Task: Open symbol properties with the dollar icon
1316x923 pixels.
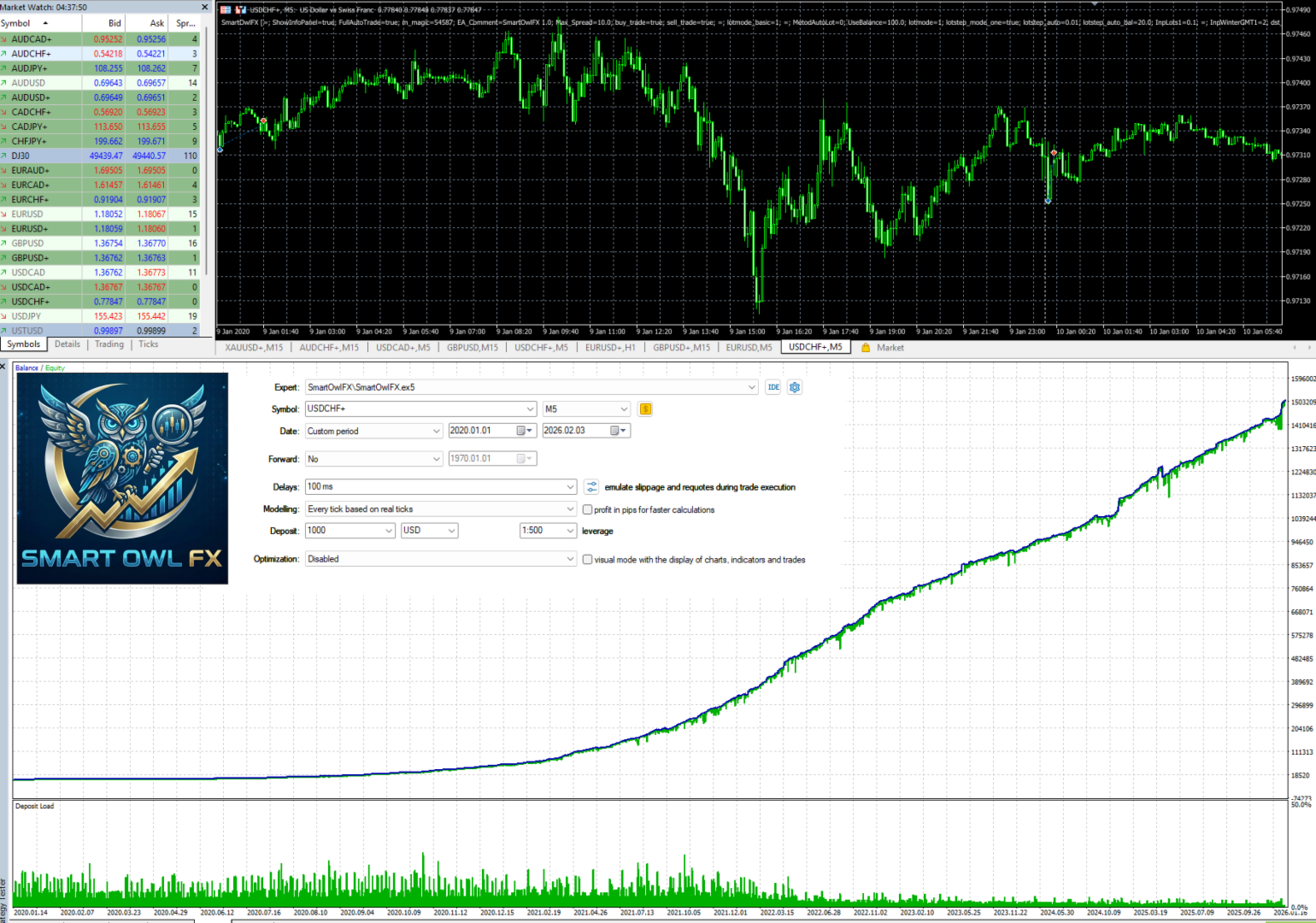Action: point(645,409)
